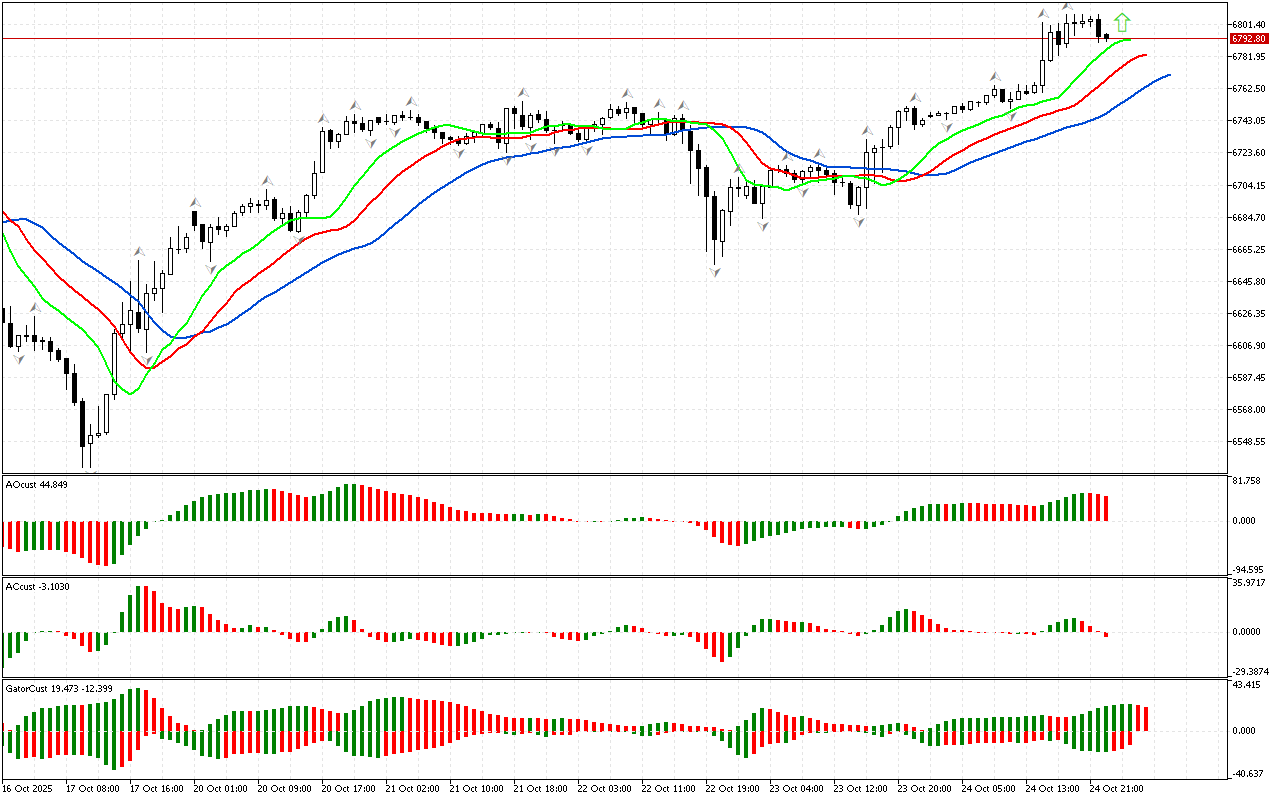
Task: Click the right end of red Alligator teeth line
Action: (x=1145, y=55)
